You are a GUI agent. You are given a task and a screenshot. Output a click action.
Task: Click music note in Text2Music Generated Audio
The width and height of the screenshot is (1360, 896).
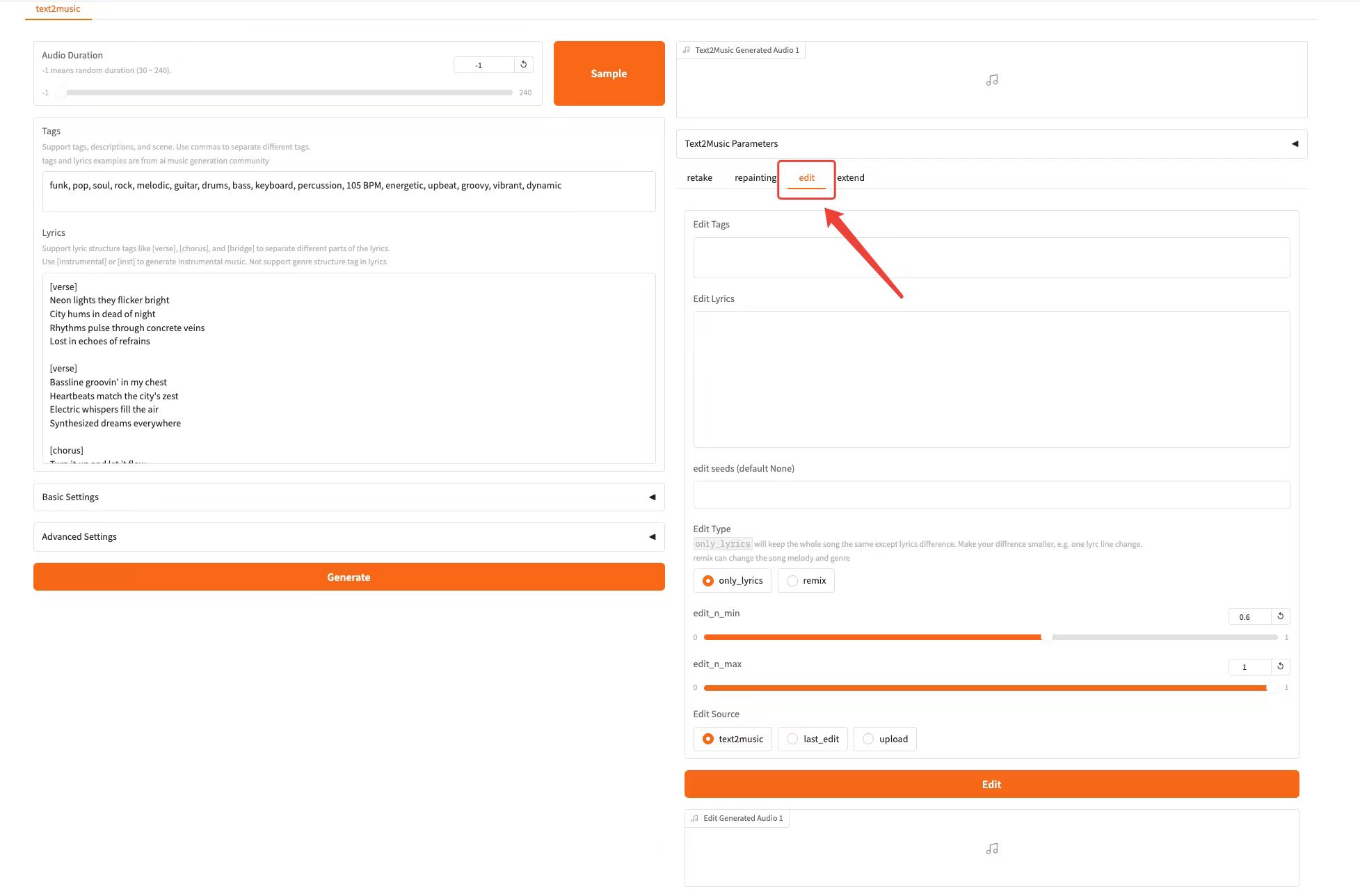coord(992,81)
